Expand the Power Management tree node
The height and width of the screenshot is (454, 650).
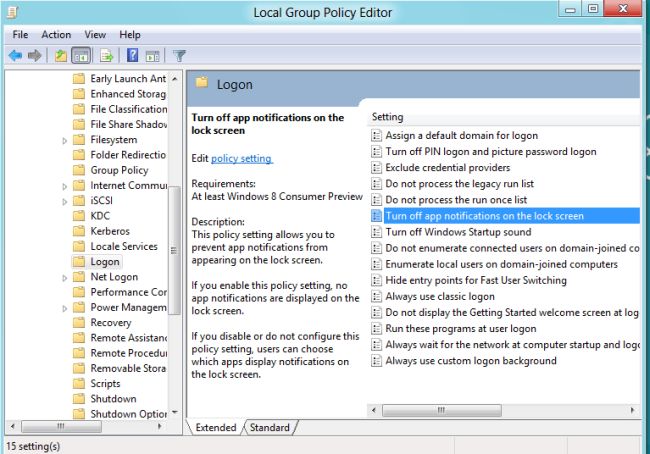(64, 308)
